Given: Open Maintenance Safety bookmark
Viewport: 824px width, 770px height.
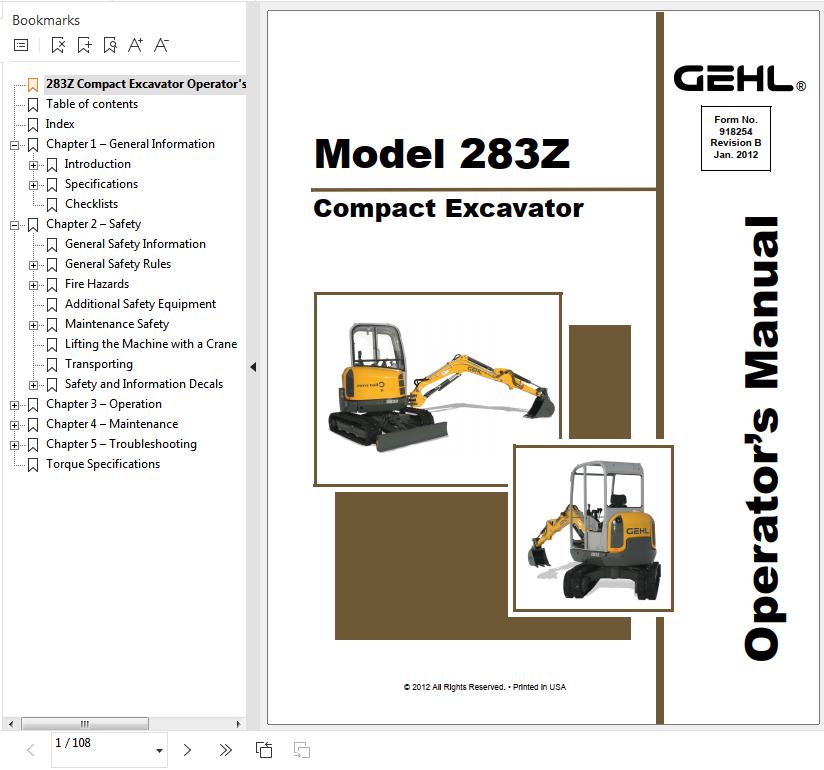Looking at the screenshot, I should click(x=117, y=324).
